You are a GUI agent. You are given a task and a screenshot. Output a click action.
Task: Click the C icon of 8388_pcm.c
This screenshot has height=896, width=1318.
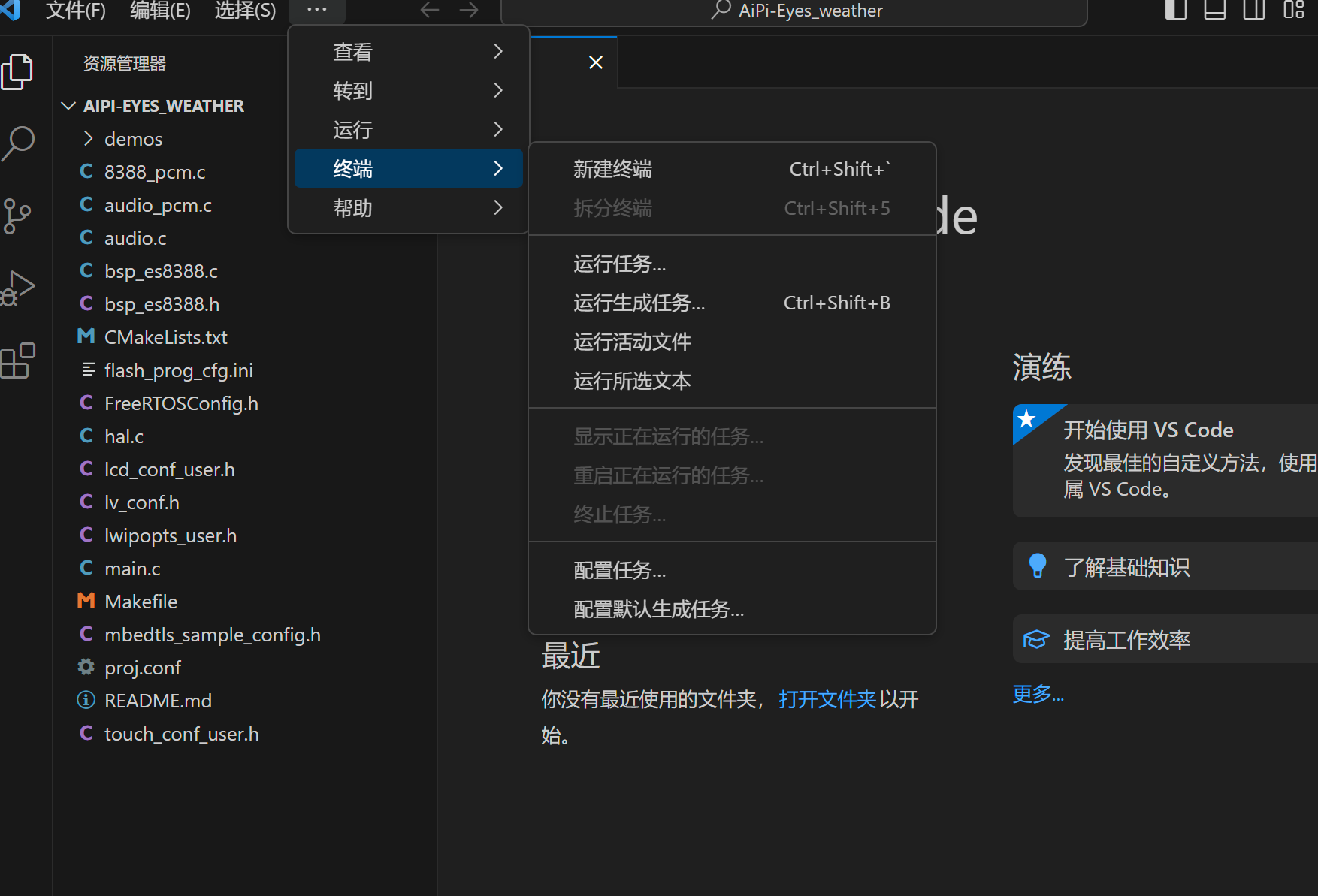click(x=86, y=172)
